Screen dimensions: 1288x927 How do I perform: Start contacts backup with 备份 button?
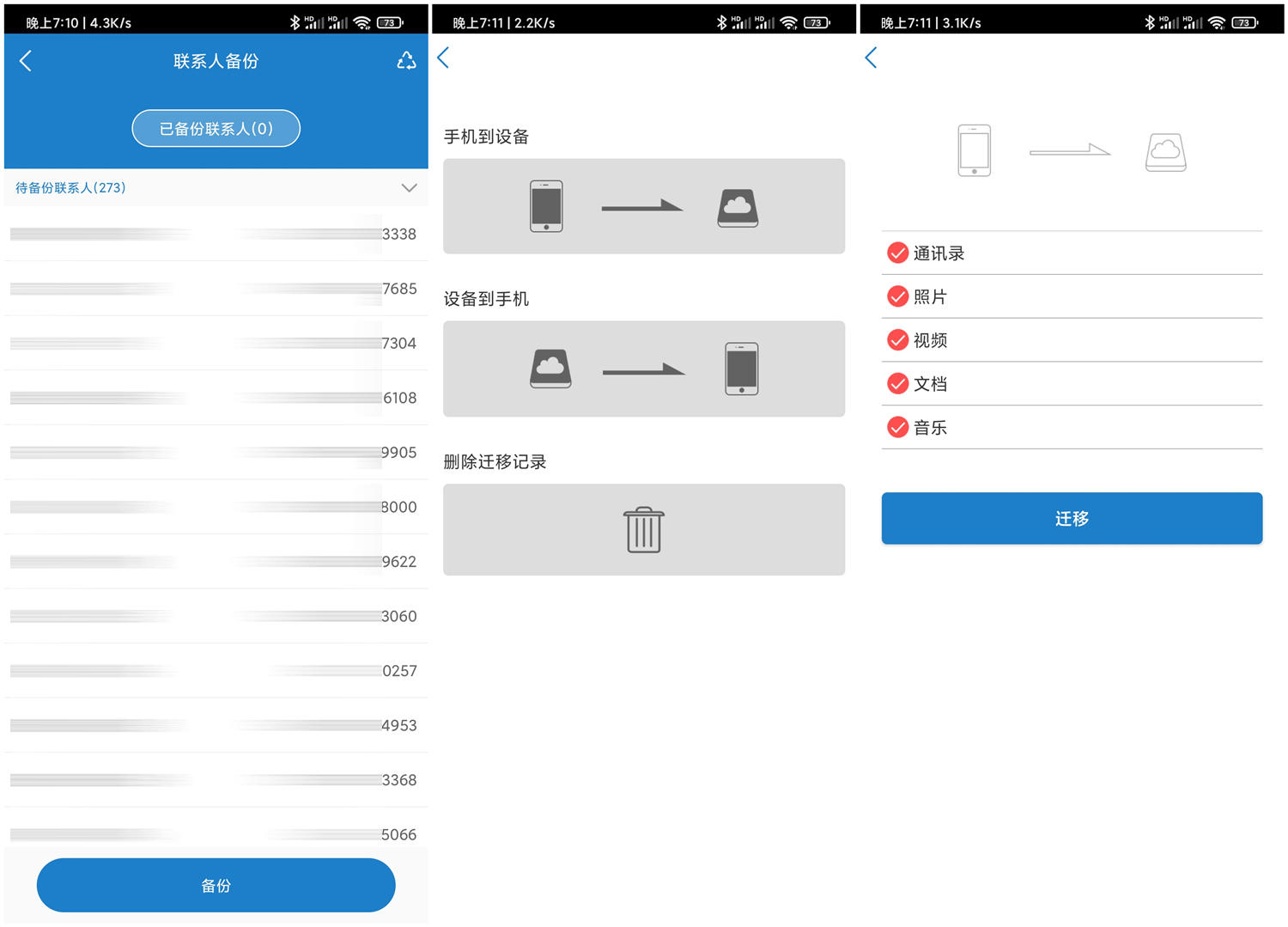216,885
